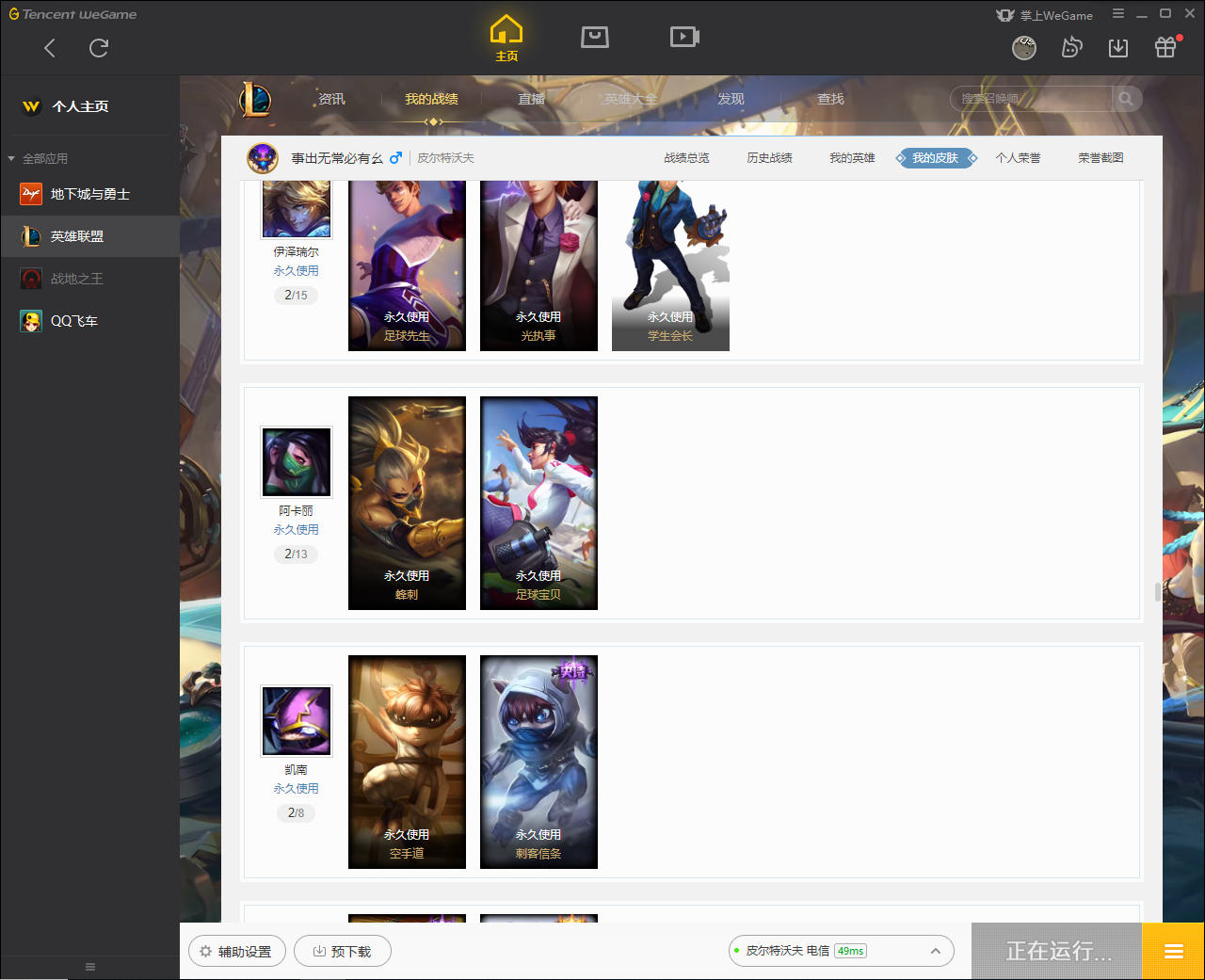Refresh the page with reload icon
The image size is (1205, 980).
coord(99,48)
